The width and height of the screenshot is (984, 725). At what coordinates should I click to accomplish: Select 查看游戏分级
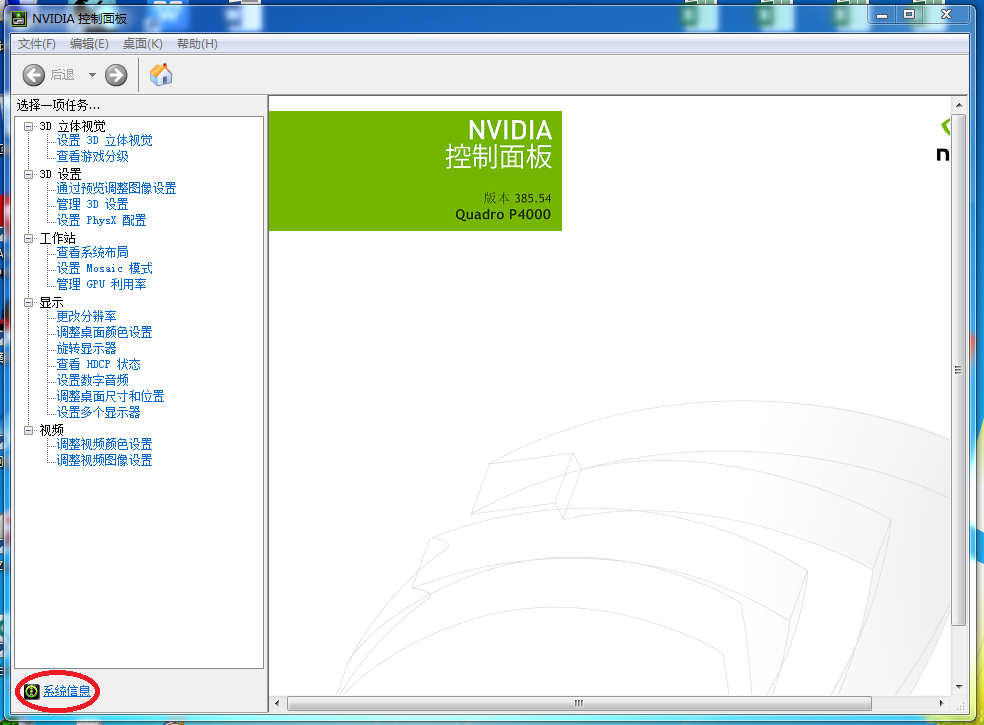coord(92,156)
